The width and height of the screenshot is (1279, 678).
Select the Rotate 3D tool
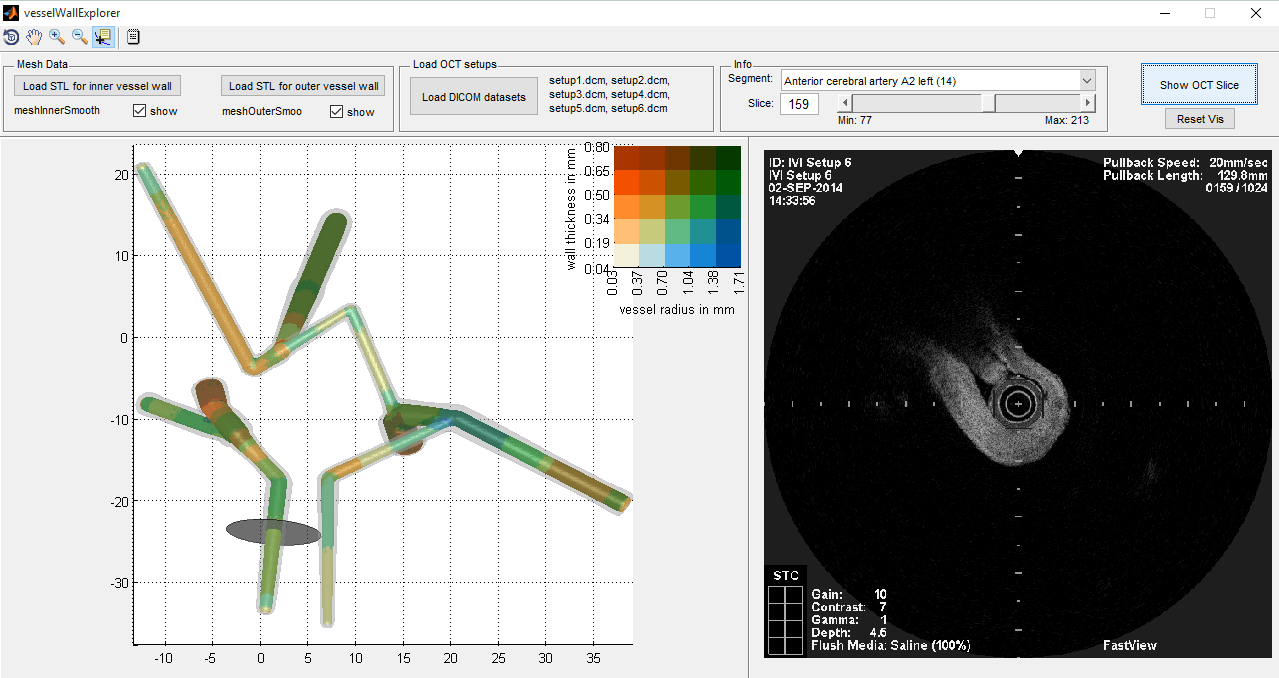(12, 38)
